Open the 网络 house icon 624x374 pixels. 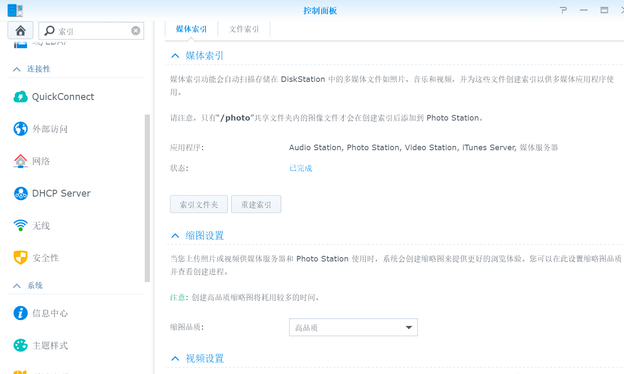(x=20, y=161)
